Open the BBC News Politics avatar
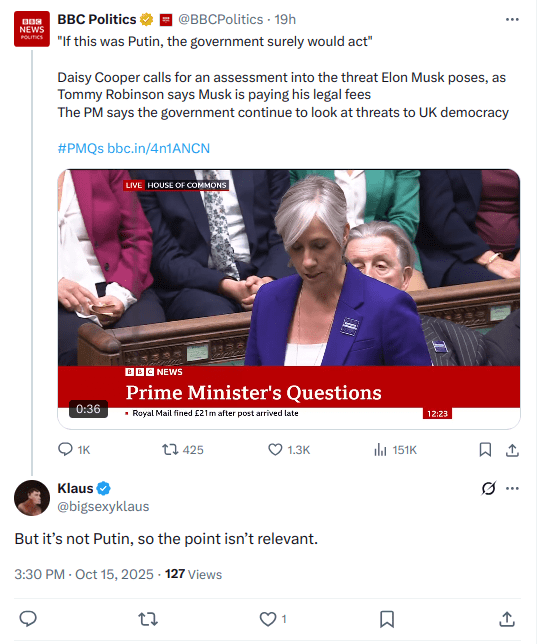544x644 pixels. point(32,29)
